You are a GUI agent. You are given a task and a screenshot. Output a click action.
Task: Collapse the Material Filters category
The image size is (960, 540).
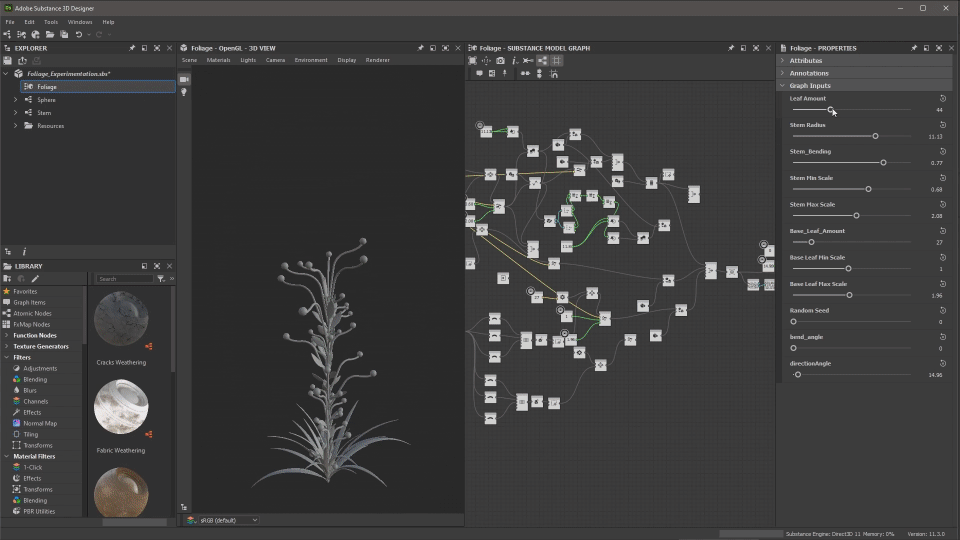[x=7, y=457]
